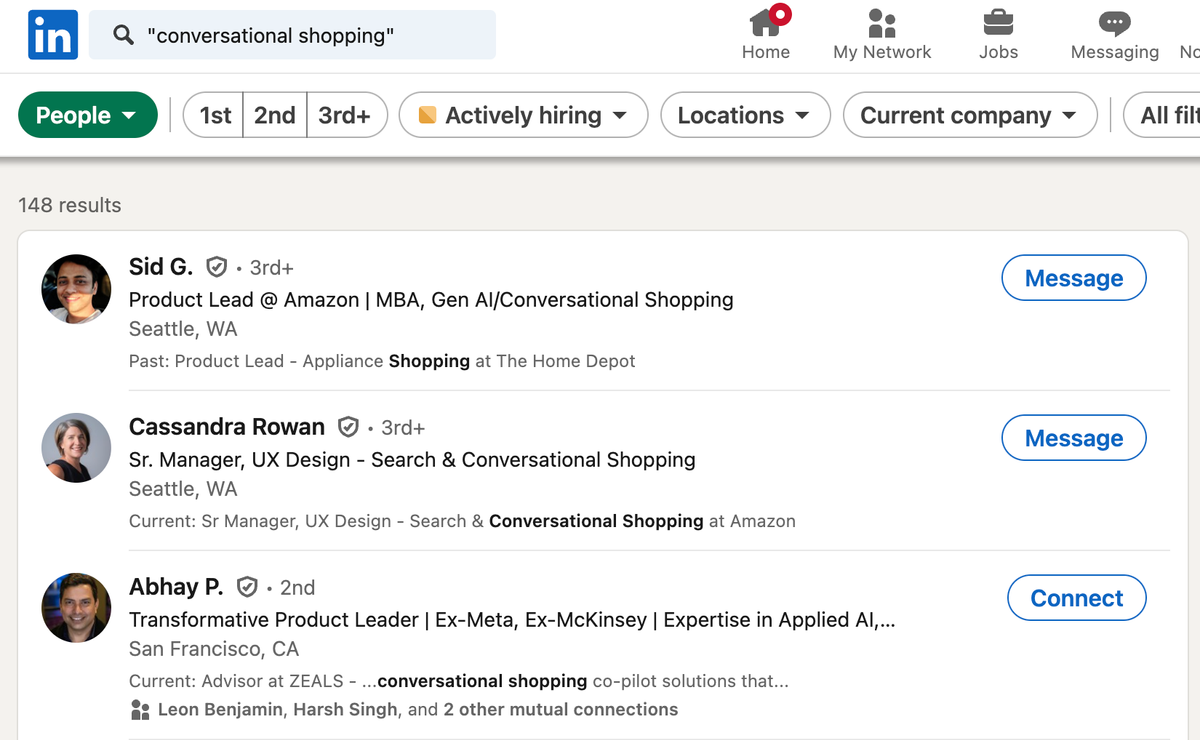Open All filters panel
This screenshot has height=740, width=1200.
pos(1164,115)
